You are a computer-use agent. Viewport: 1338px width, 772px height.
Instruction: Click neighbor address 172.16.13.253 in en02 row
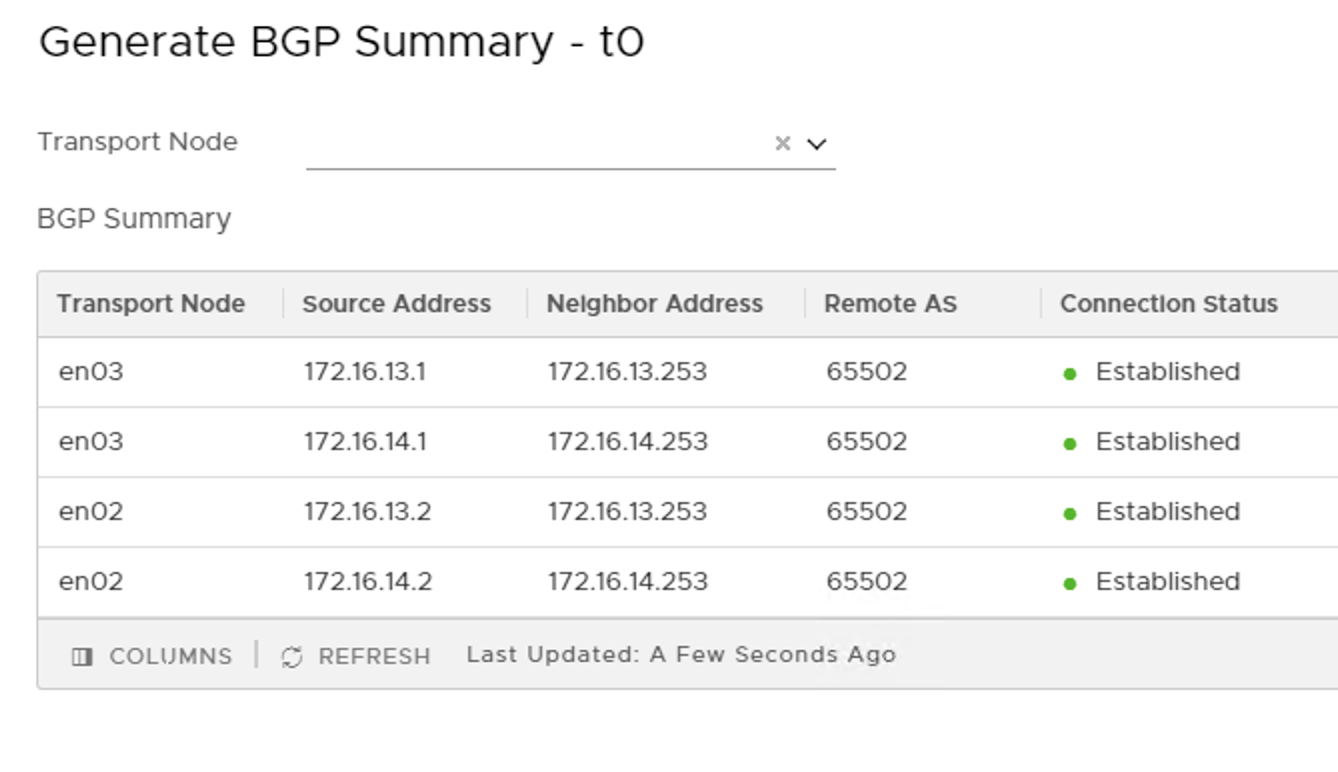pos(627,512)
